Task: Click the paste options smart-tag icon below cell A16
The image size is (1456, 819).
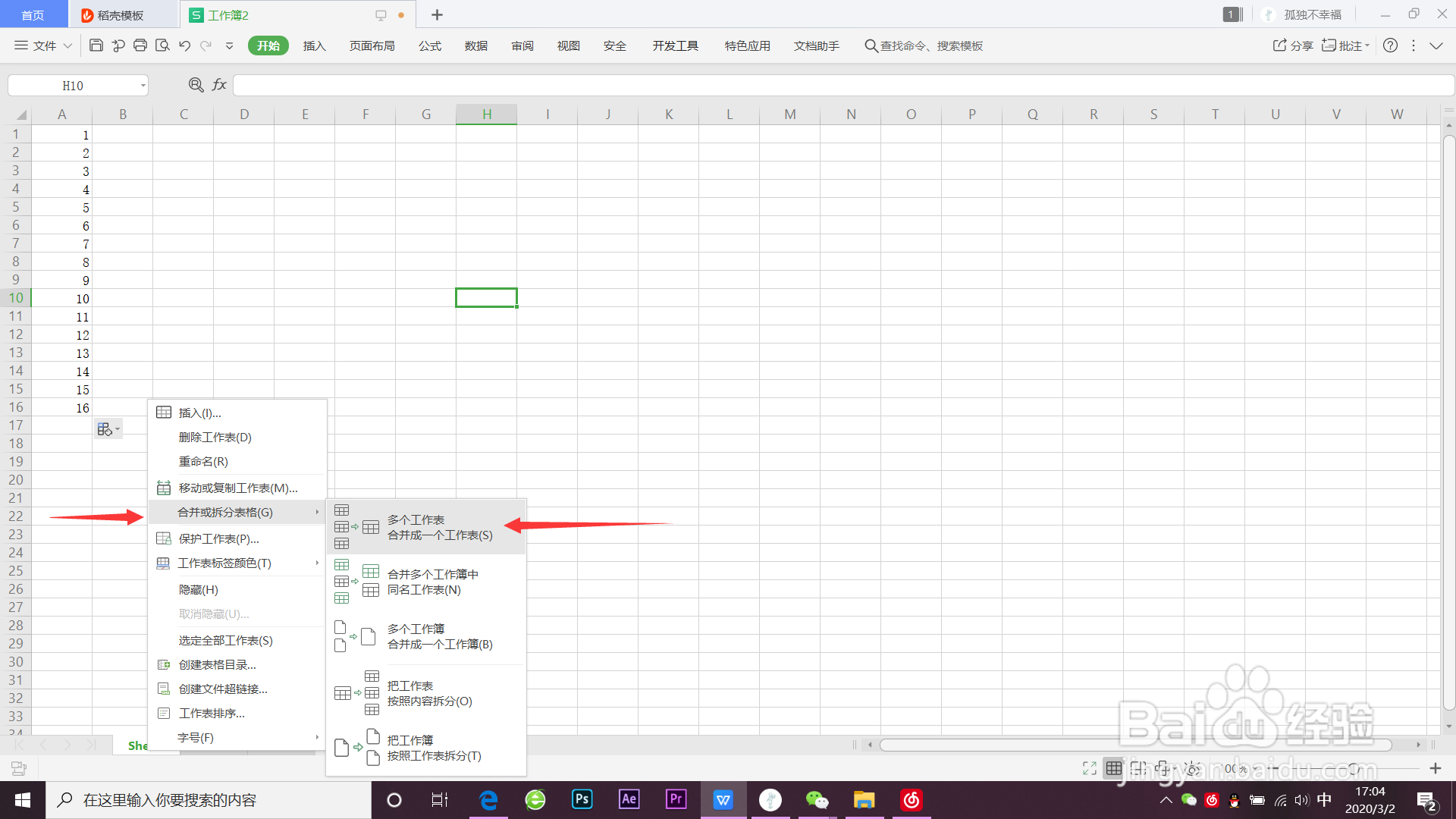Action: coord(108,429)
